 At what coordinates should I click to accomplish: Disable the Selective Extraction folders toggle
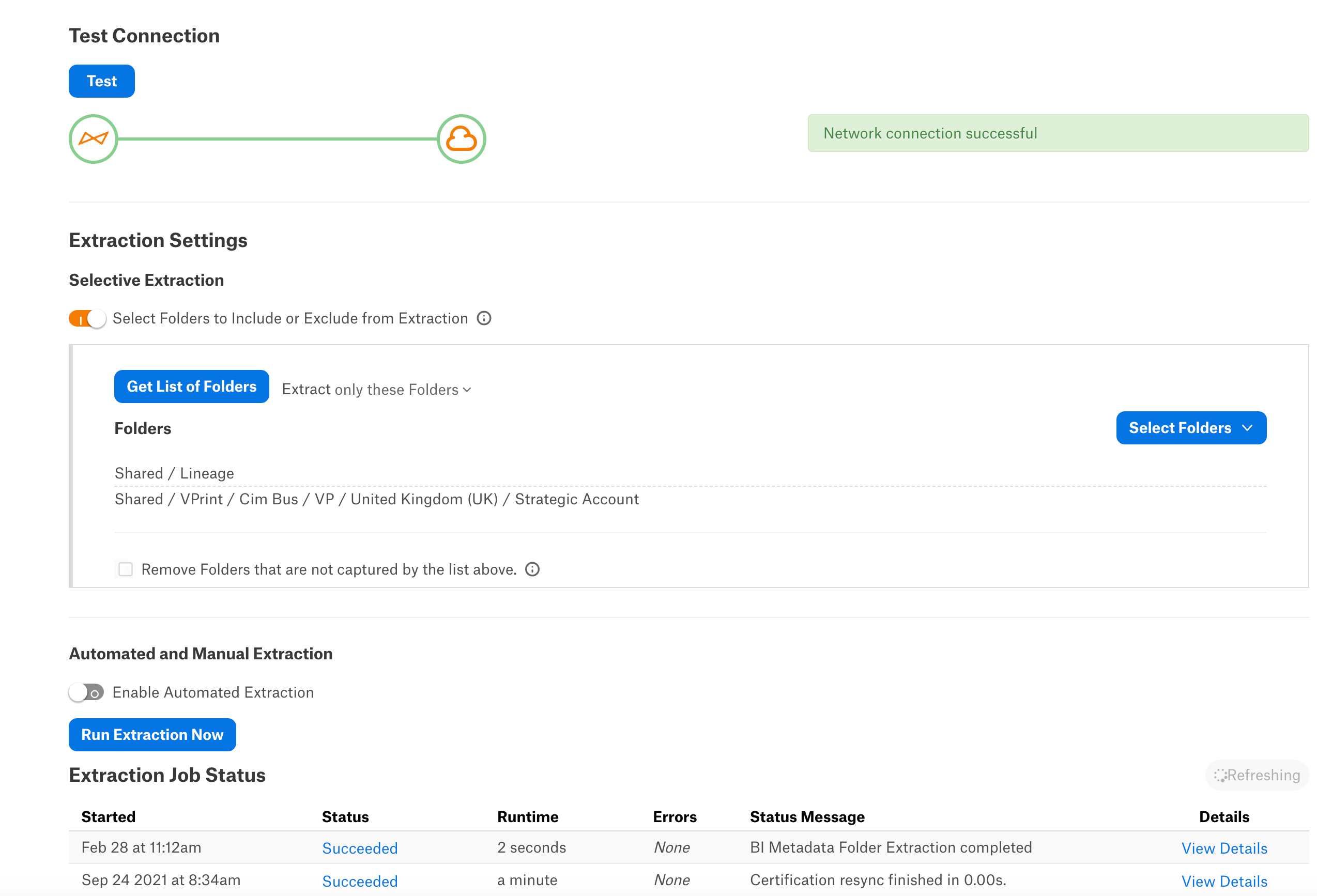click(87, 318)
